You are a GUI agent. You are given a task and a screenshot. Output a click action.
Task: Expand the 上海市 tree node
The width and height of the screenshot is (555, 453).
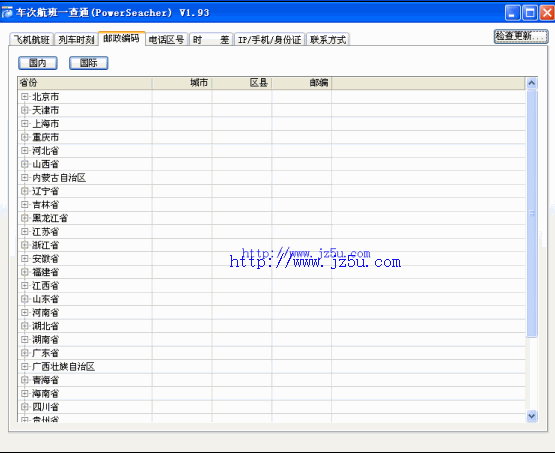(24, 123)
